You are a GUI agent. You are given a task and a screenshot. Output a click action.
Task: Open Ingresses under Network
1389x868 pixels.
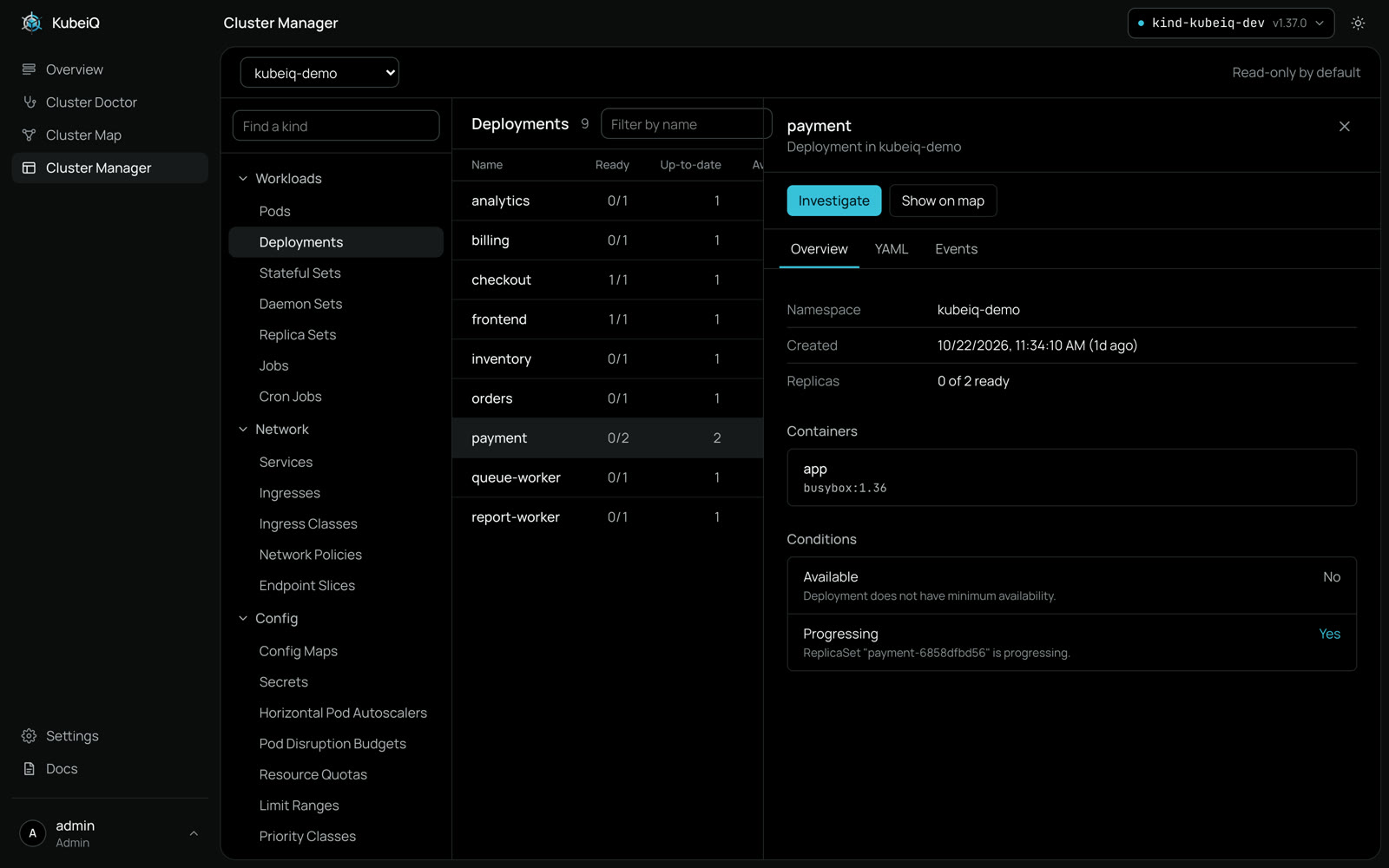[x=336, y=493]
